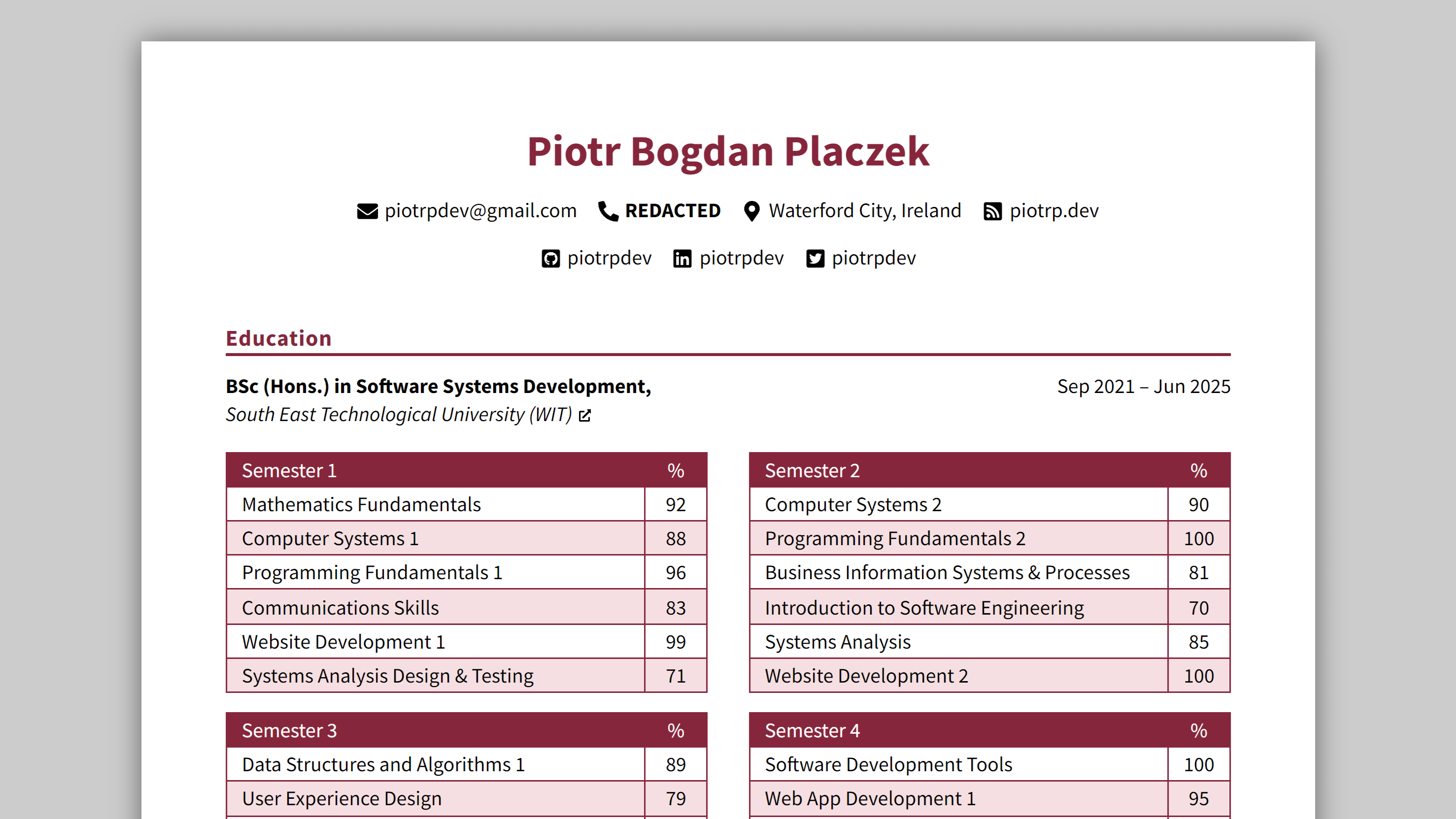Click the Piotr Bogdan Placzek name heading
The height and width of the screenshot is (819, 1456).
click(728, 151)
